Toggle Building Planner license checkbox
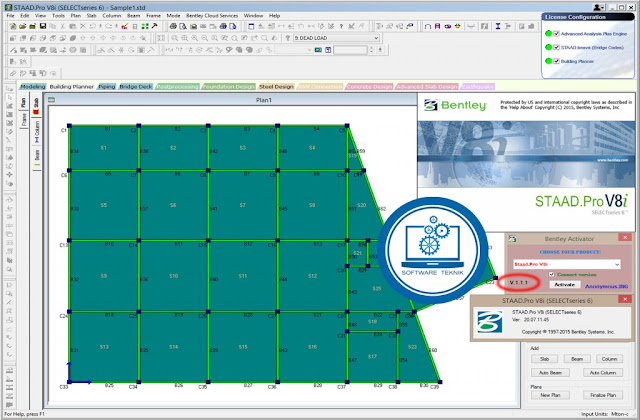 [556, 61]
